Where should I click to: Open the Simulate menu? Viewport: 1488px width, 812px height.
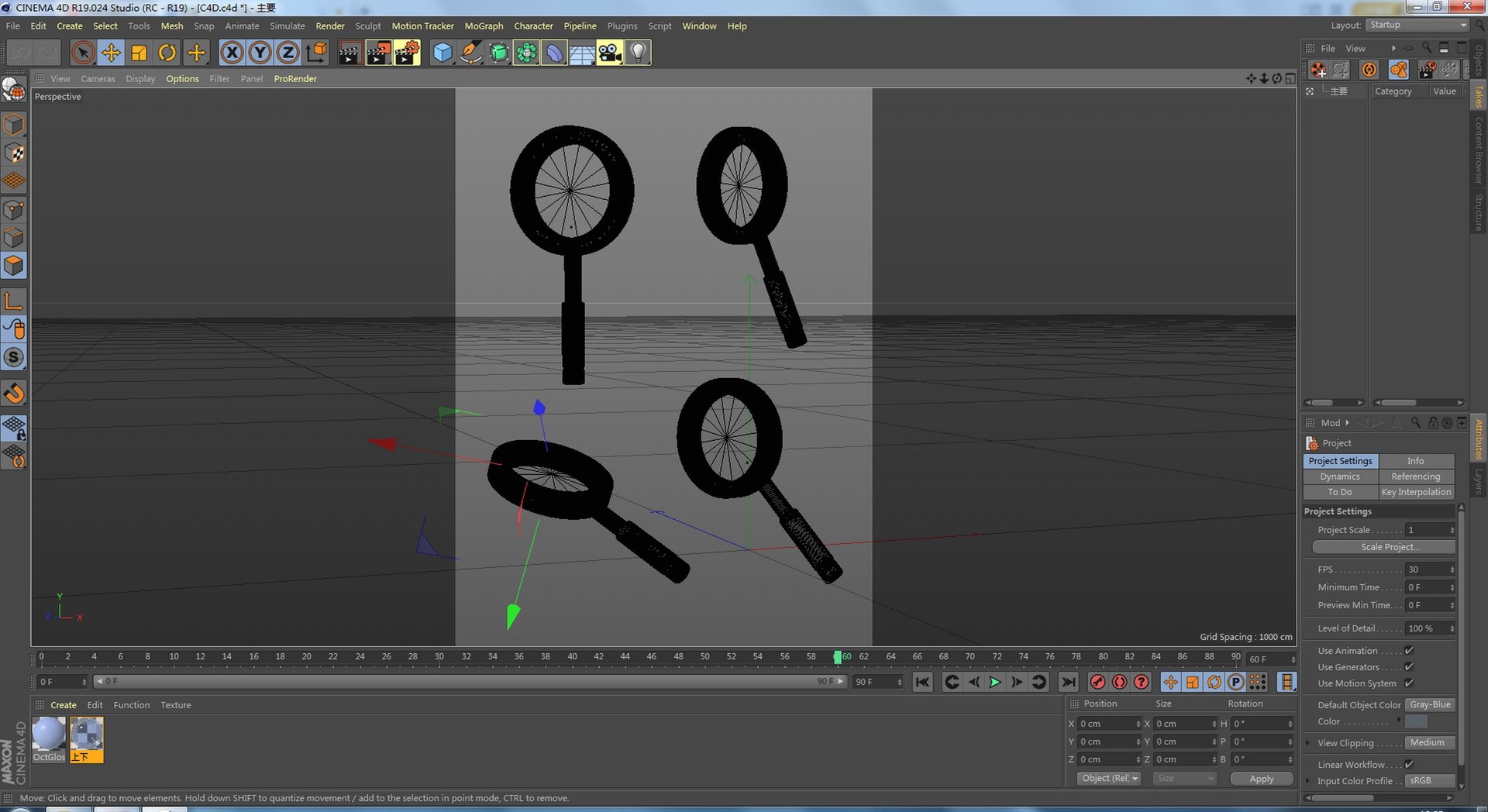(x=288, y=26)
